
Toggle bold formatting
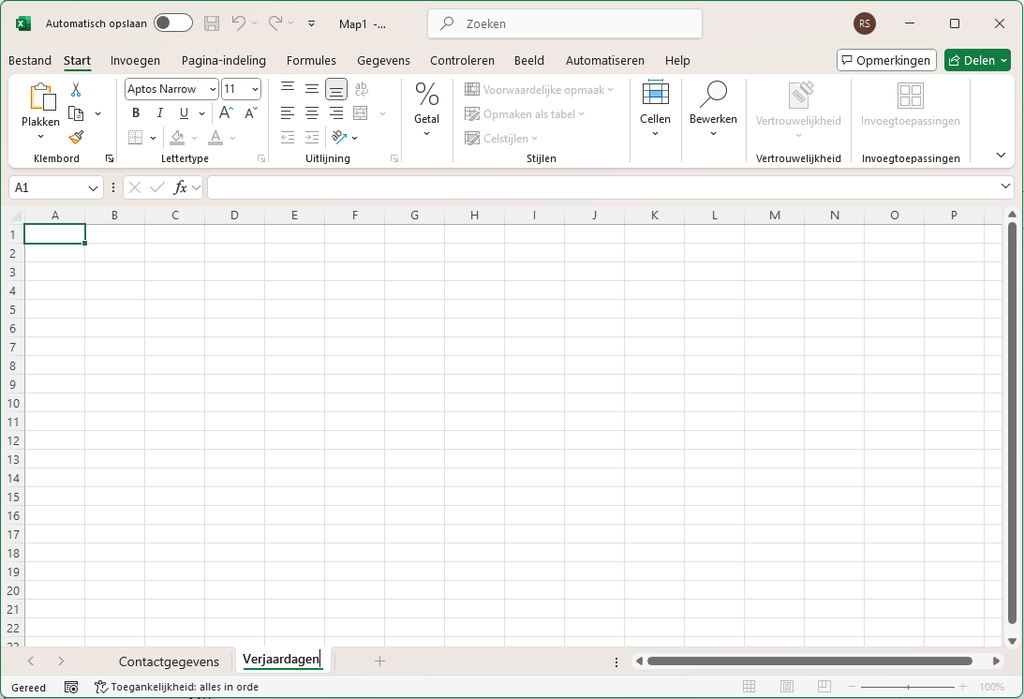tap(136, 113)
